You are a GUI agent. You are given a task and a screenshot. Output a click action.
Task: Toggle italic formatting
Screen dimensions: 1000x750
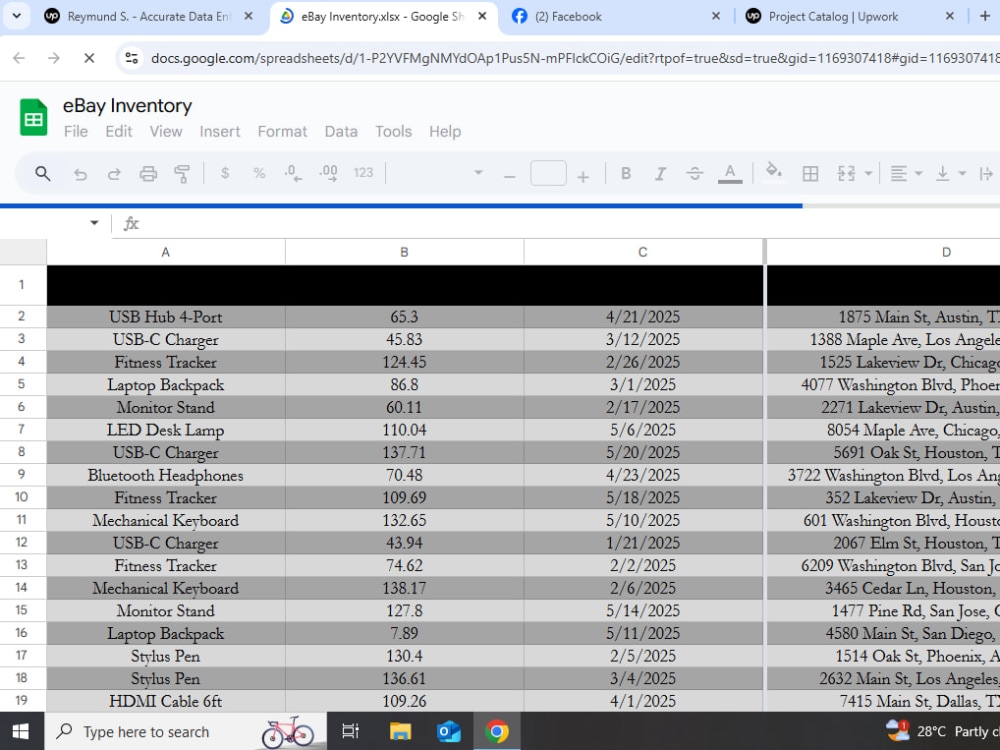[661, 173]
